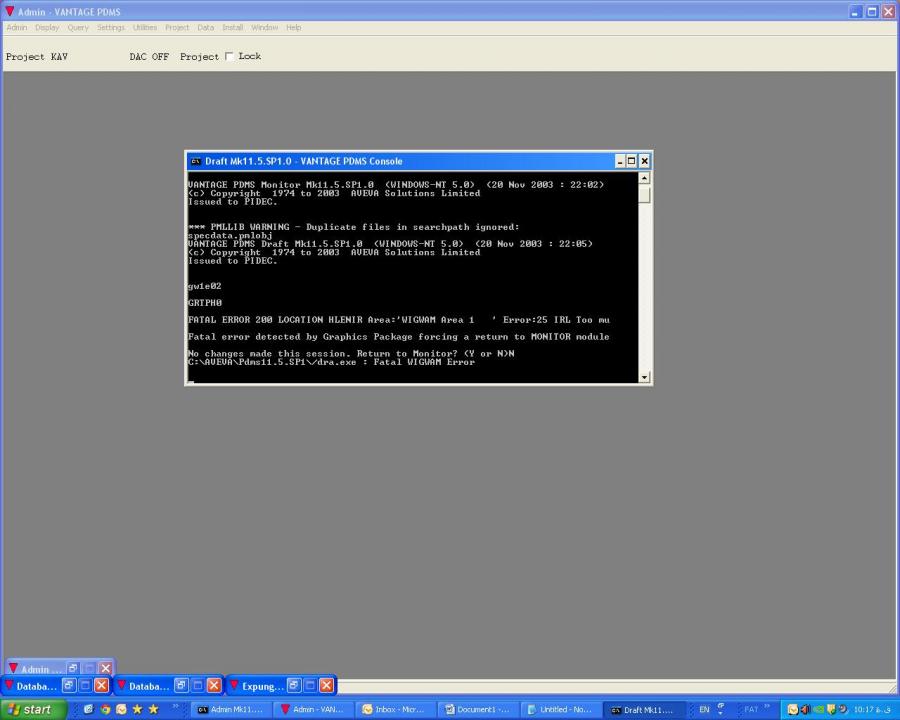This screenshot has width=900, height=720.
Task: Close the first minimized Databa... window
Action: pyautogui.click(x=102, y=686)
